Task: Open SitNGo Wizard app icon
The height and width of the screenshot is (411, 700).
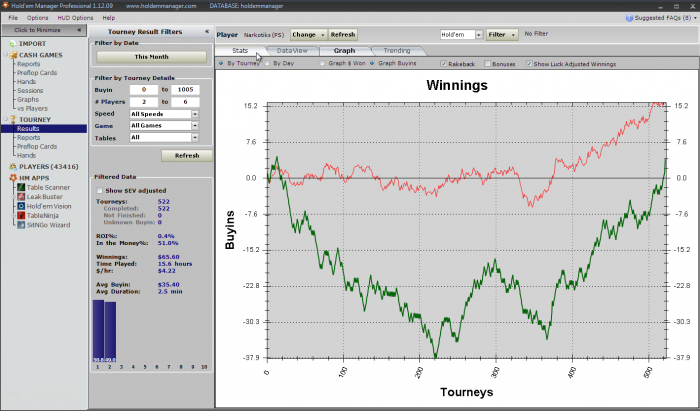Action: point(21,225)
